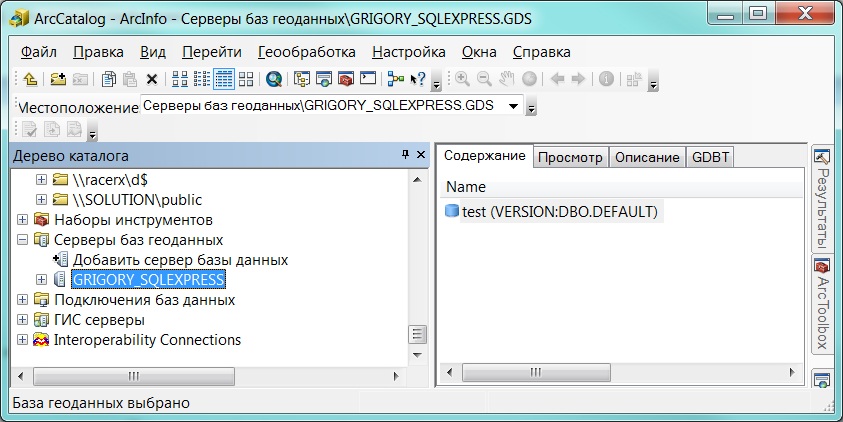843x422 pixels.
Task: Click Disconnect From Folder icon
Action: pyautogui.click(x=80, y=80)
